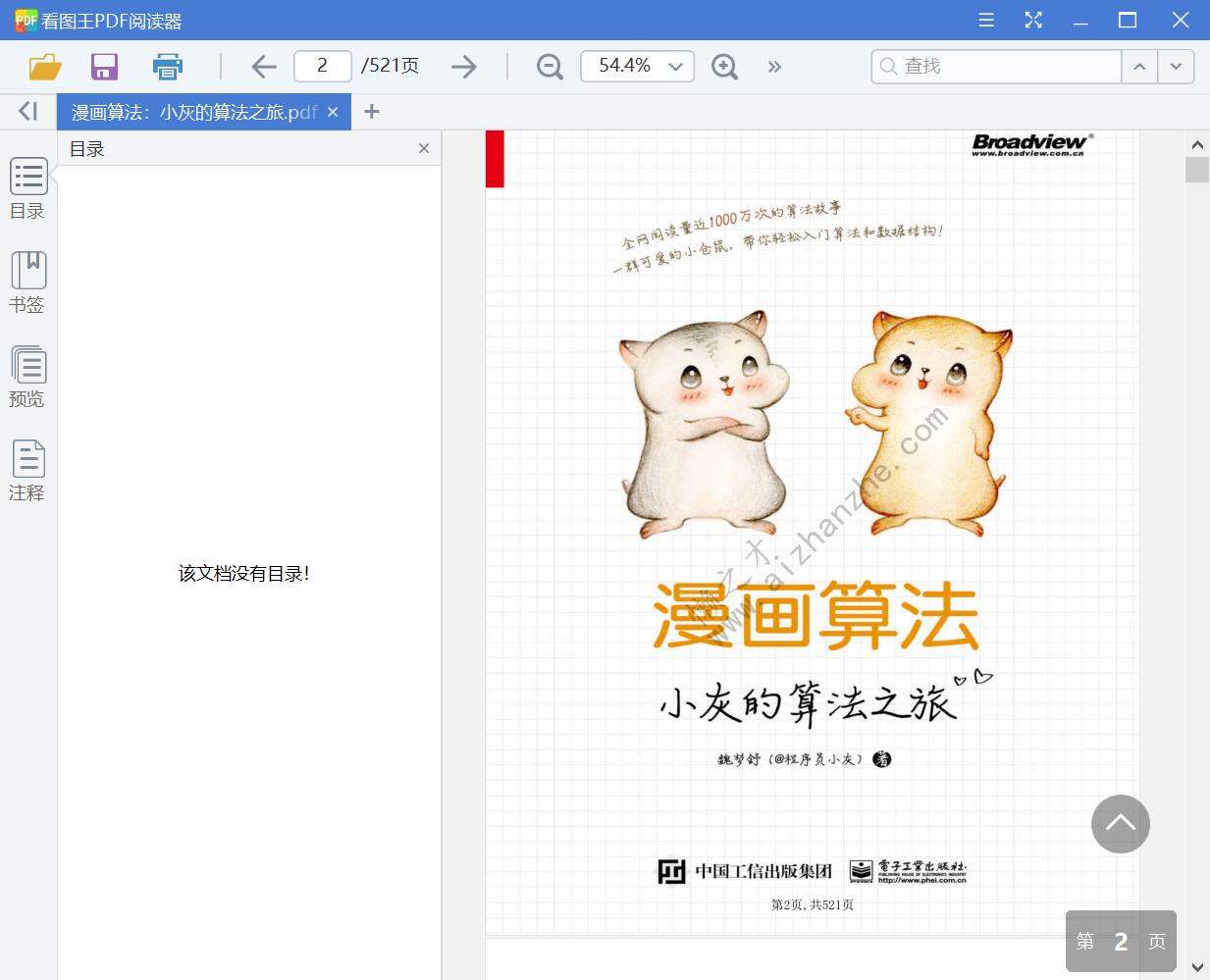1210x980 pixels.
Task: Enter fullscreen reading mode
Action: click(1033, 20)
